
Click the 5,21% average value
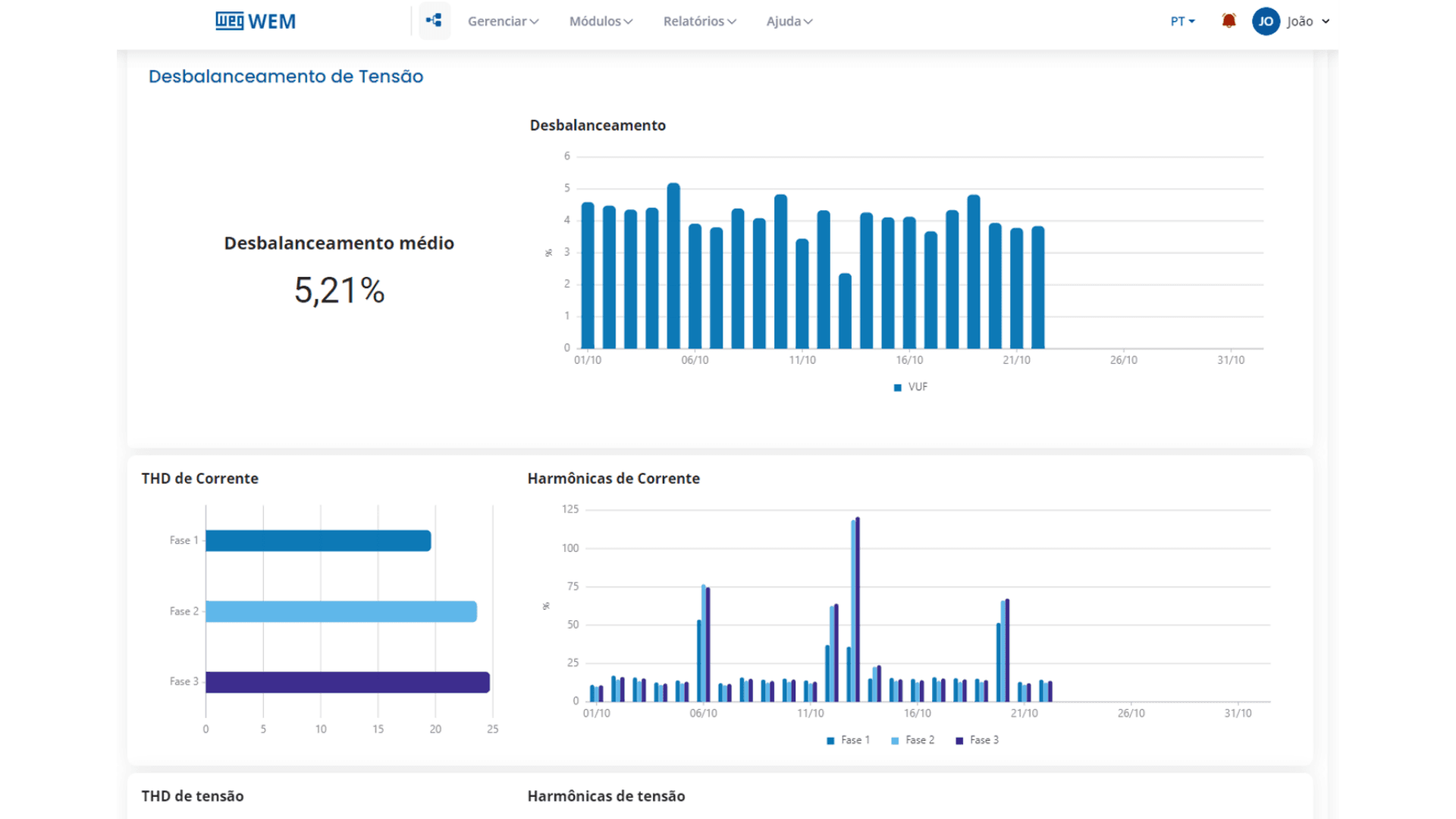(x=340, y=290)
